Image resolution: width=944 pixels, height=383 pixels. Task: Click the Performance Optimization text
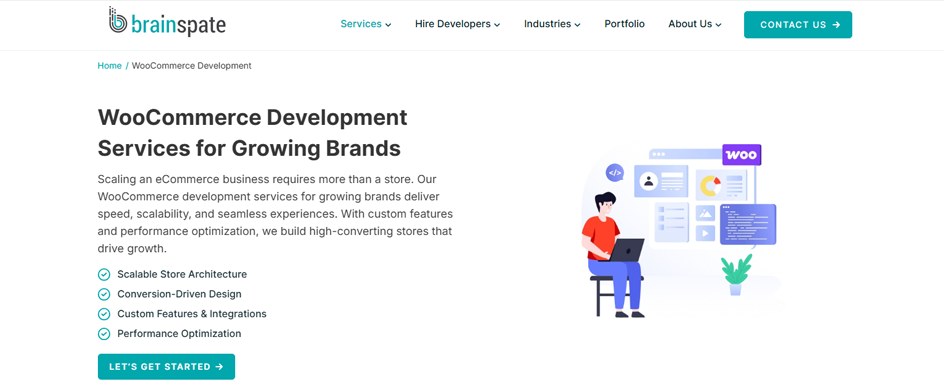(179, 334)
